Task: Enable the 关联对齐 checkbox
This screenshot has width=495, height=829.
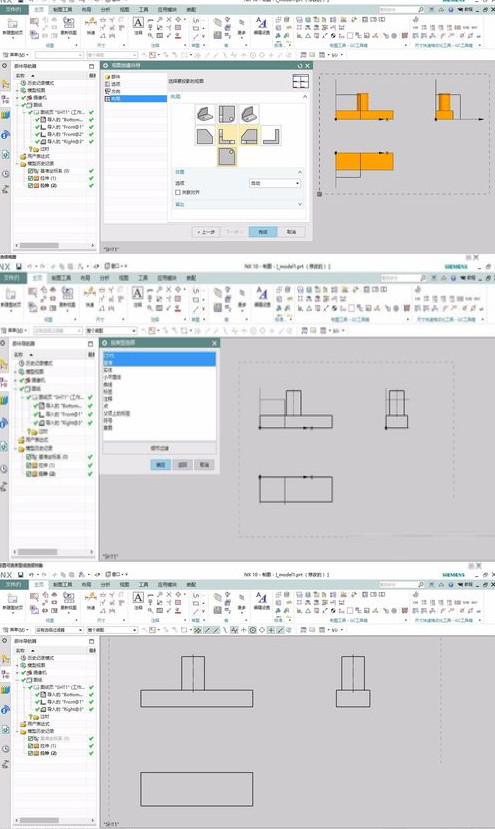Action: pos(178,192)
